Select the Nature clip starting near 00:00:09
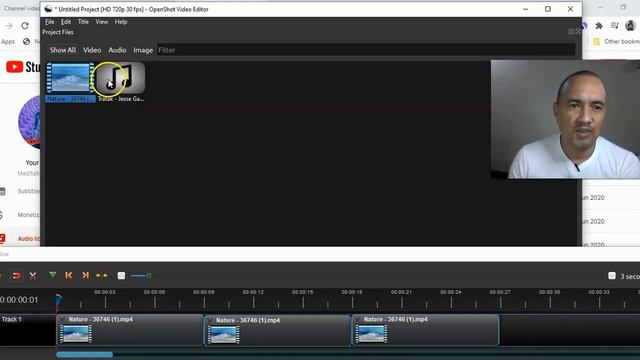This screenshot has width=640, height=360. pyautogui.click(x=278, y=330)
